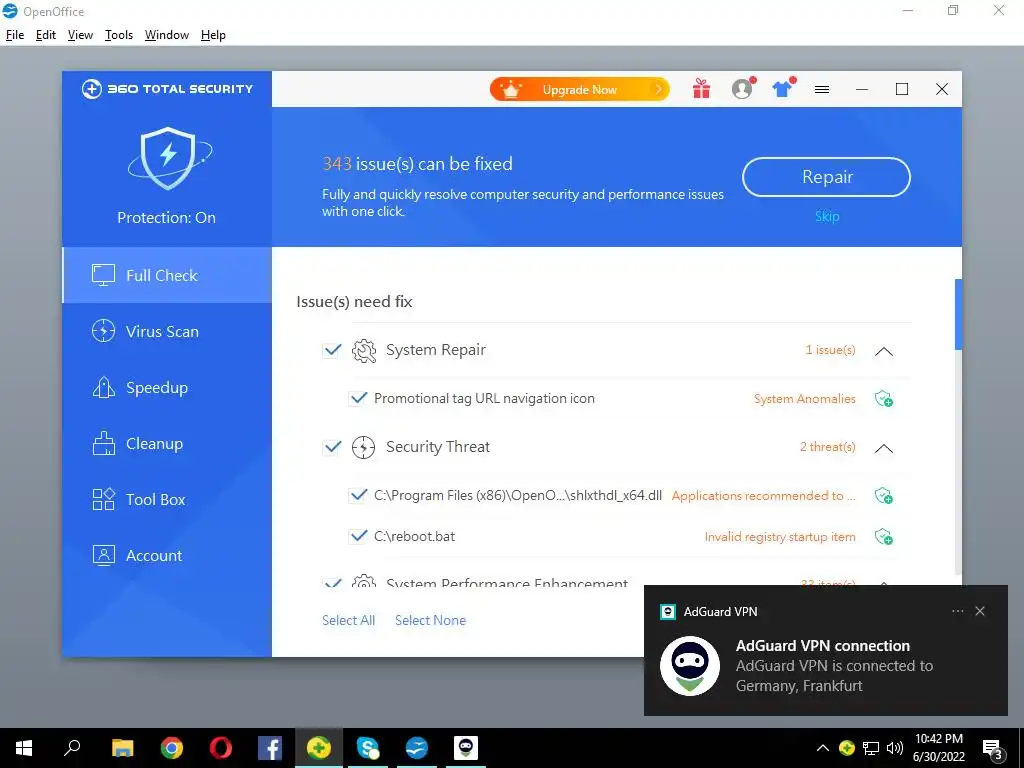Open taskbar search magnifier
Screen dimensions: 1024x768
click(x=72, y=748)
